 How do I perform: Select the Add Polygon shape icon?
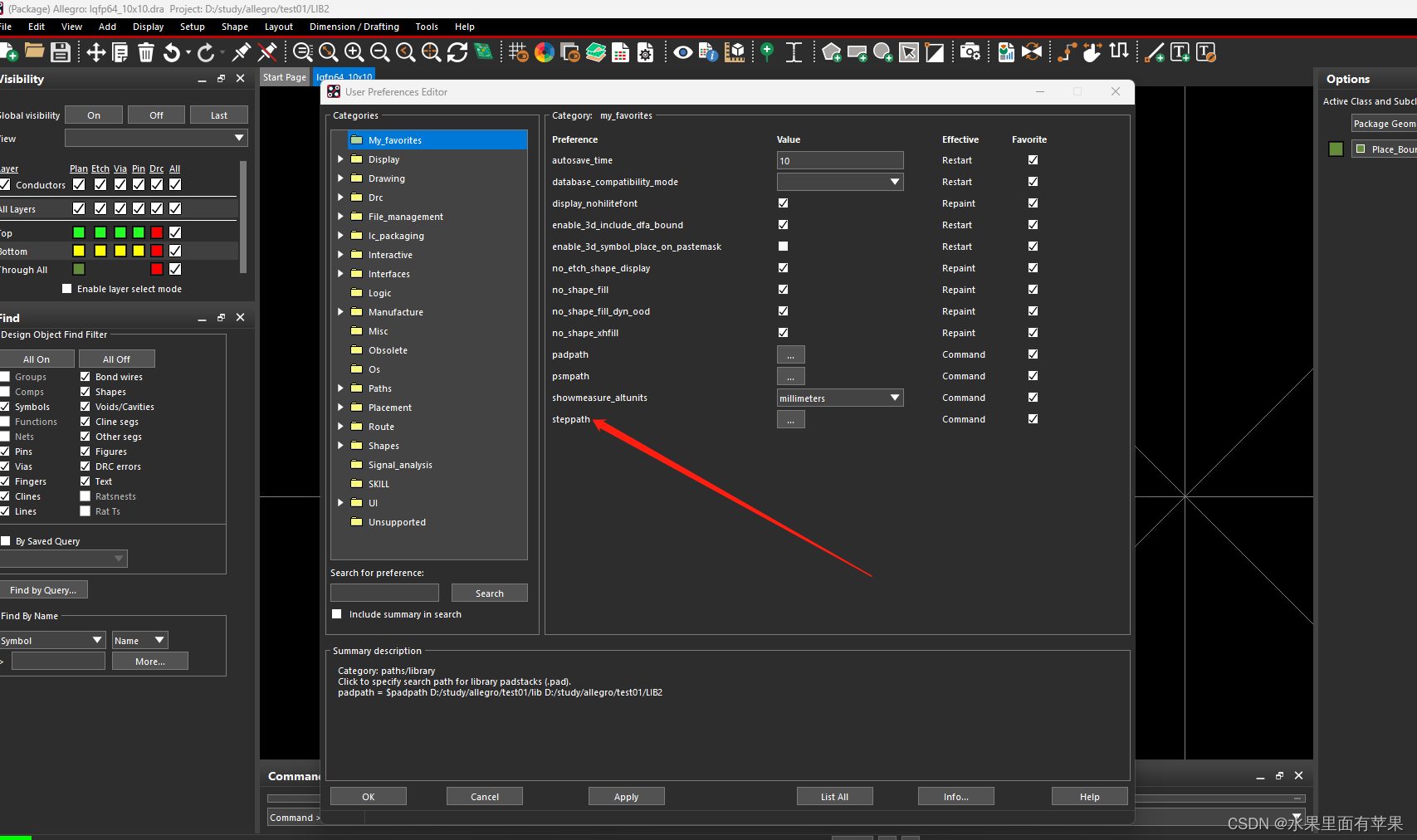tap(831, 52)
